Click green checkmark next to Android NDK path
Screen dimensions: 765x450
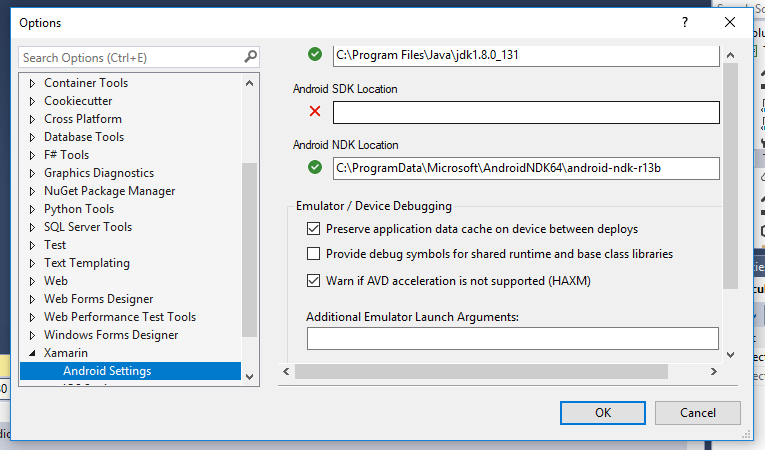pos(315,167)
